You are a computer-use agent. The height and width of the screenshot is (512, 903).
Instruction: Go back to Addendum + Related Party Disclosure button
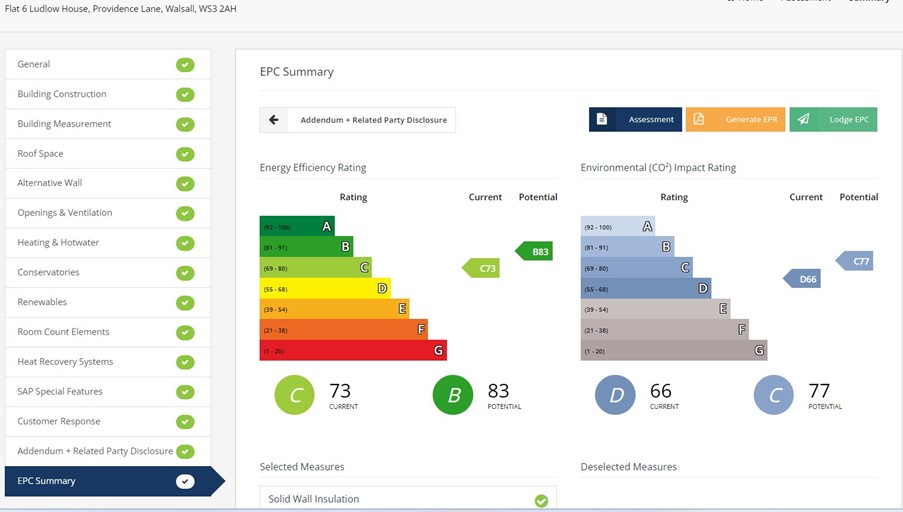click(358, 120)
